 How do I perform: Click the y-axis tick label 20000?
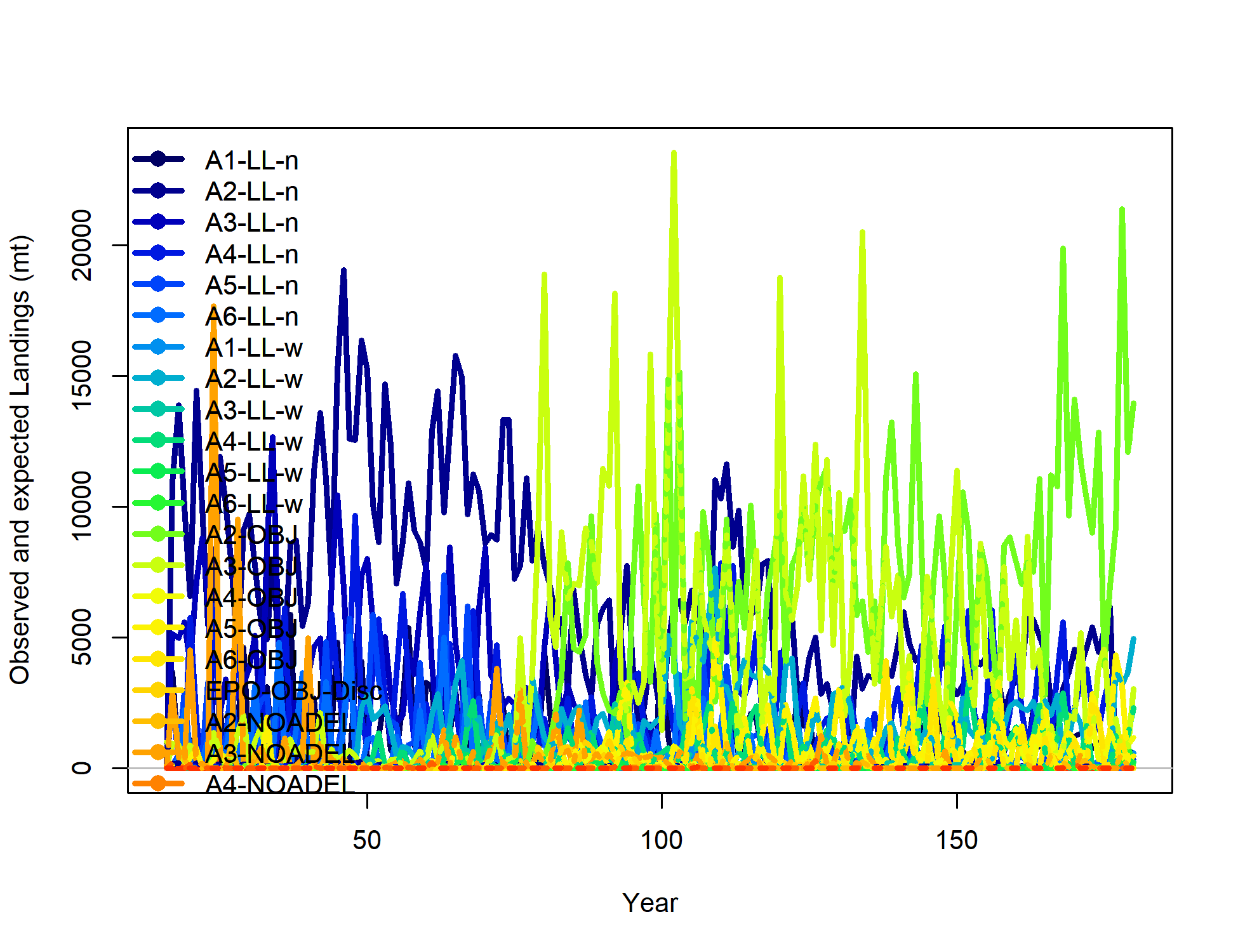82,246
